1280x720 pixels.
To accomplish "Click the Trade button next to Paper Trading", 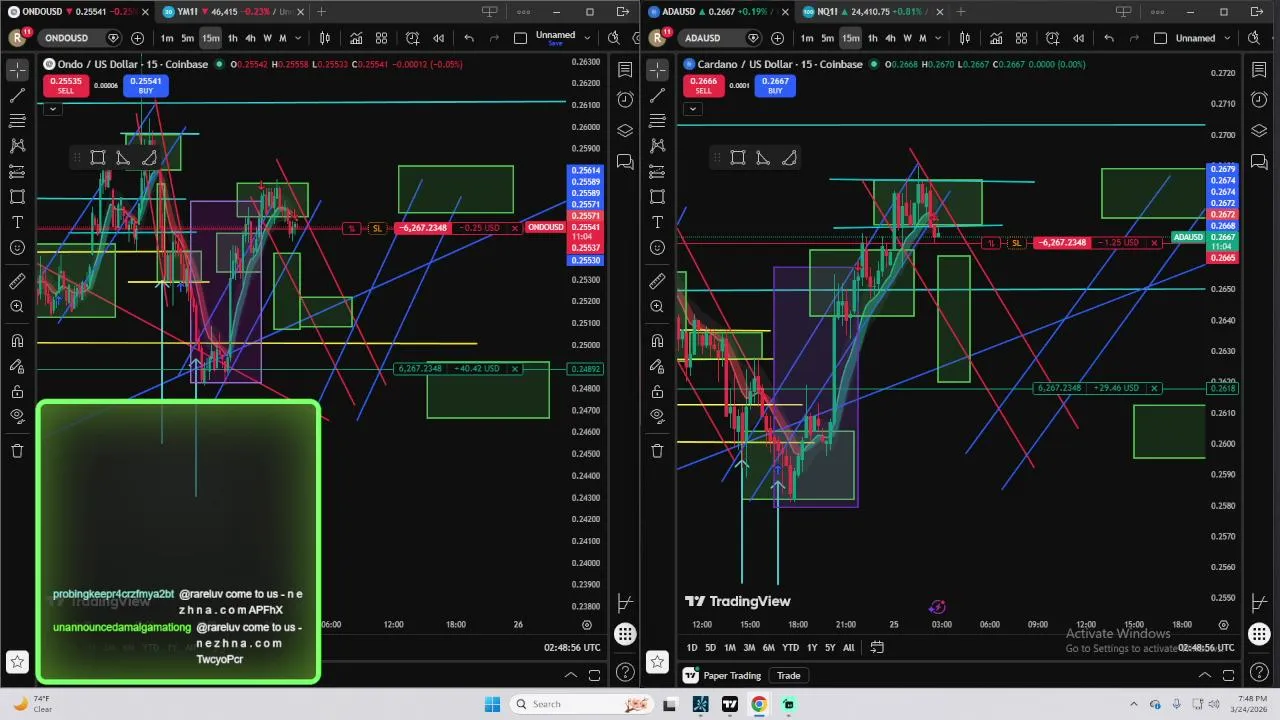I will click(x=789, y=676).
